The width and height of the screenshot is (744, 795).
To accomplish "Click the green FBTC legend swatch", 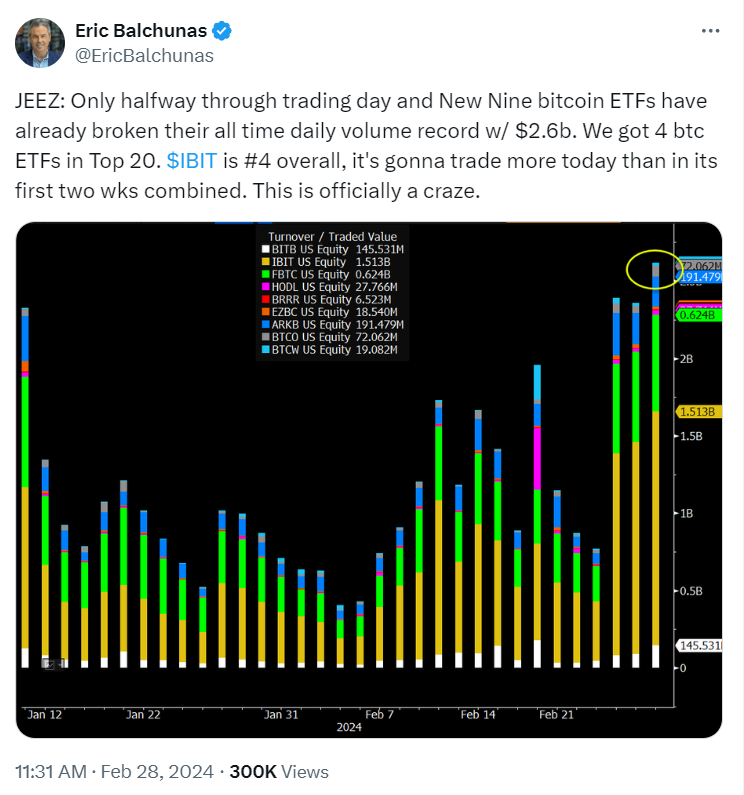I will point(265,274).
